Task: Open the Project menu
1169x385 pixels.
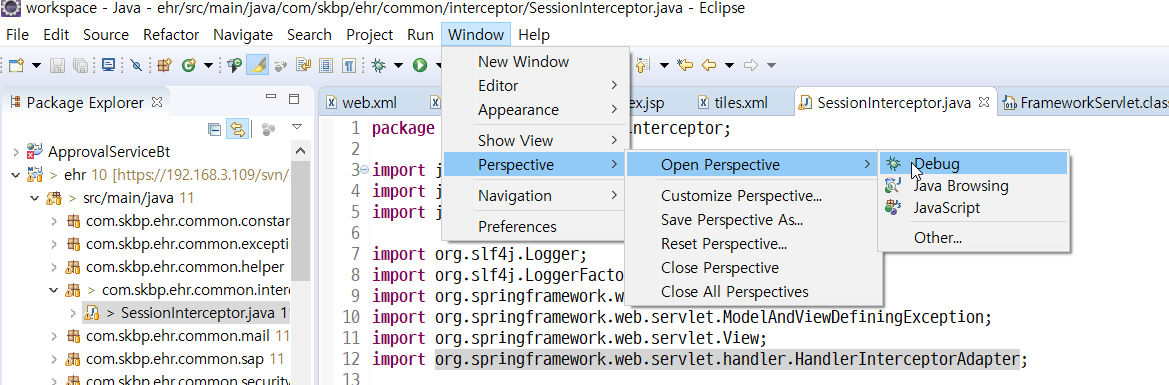Action: (x=369, y=34)
